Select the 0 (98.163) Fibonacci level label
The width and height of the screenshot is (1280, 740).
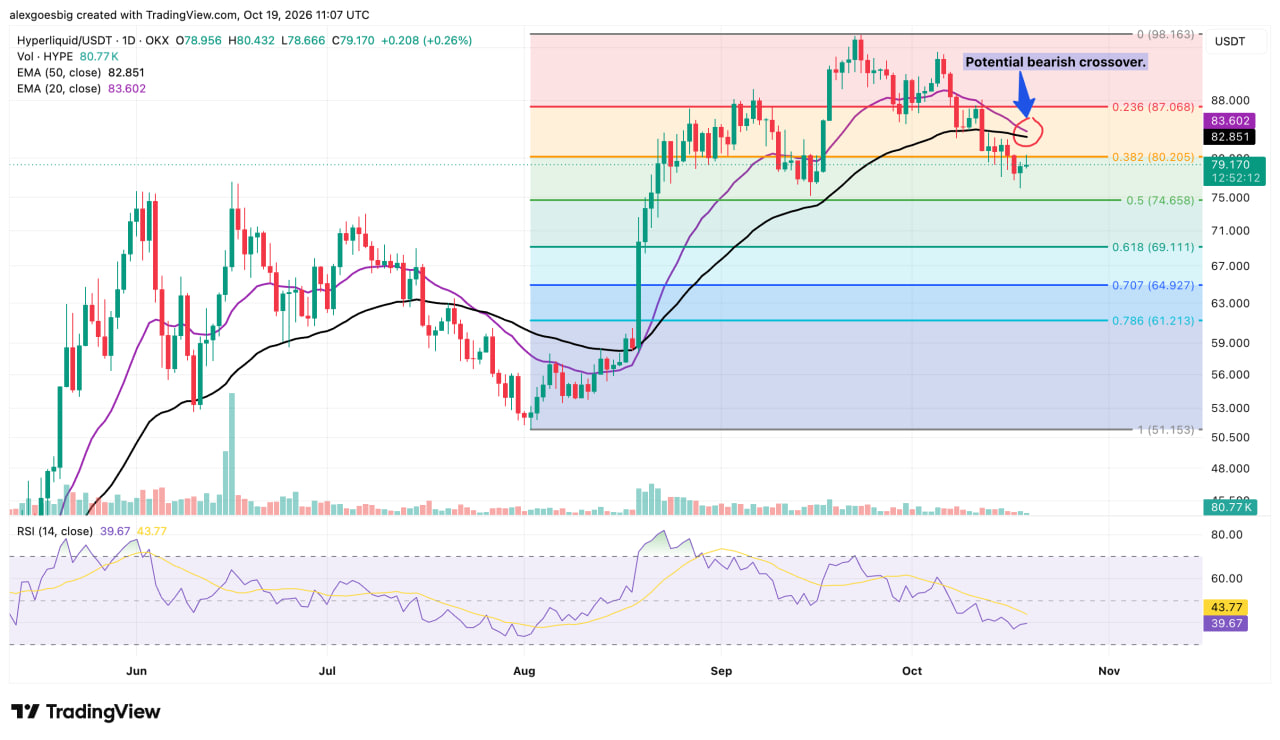click(x=1165, y=34)
